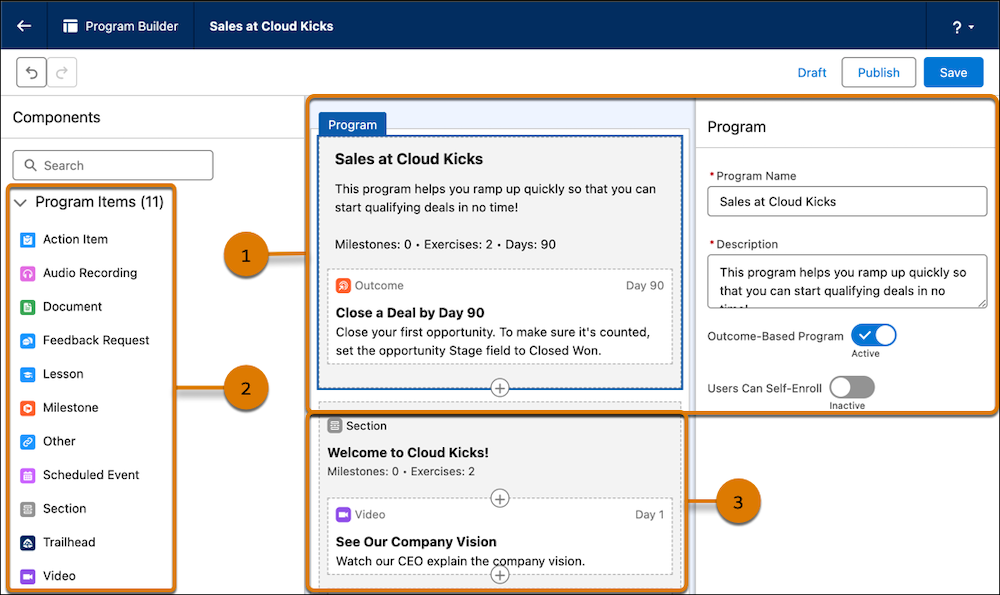Click the Program Name input field

[847, 202]
